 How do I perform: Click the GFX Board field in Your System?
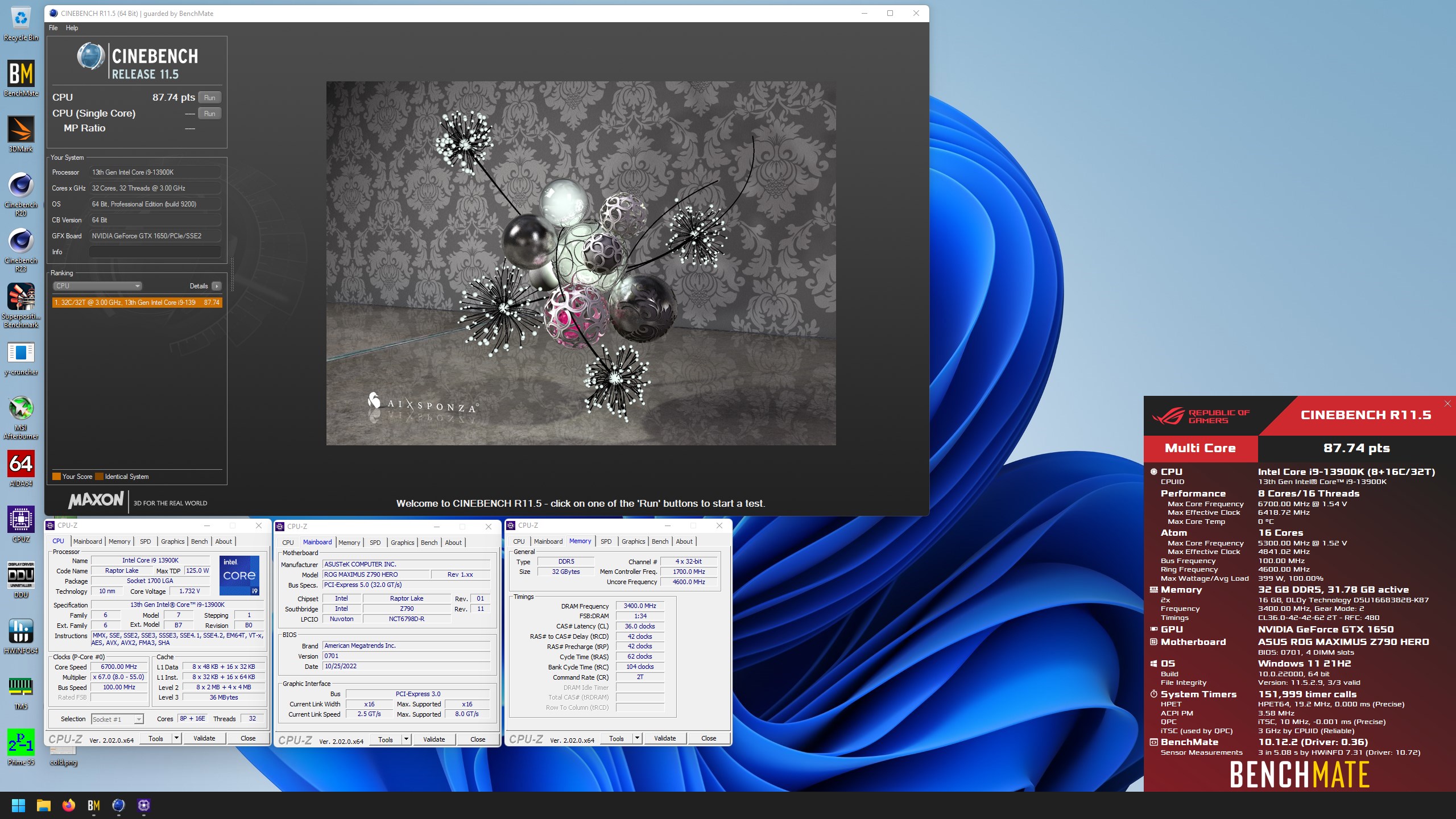(x=155, y=235)
